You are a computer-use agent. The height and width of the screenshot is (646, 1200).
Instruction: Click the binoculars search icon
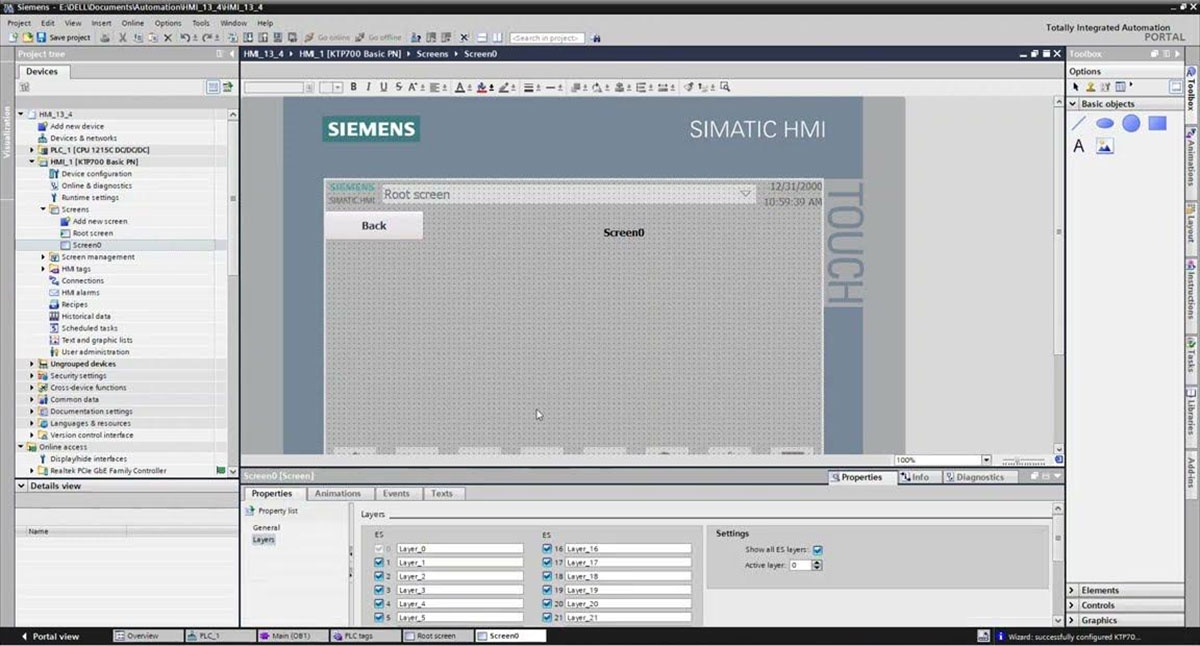tap(596, 38)
